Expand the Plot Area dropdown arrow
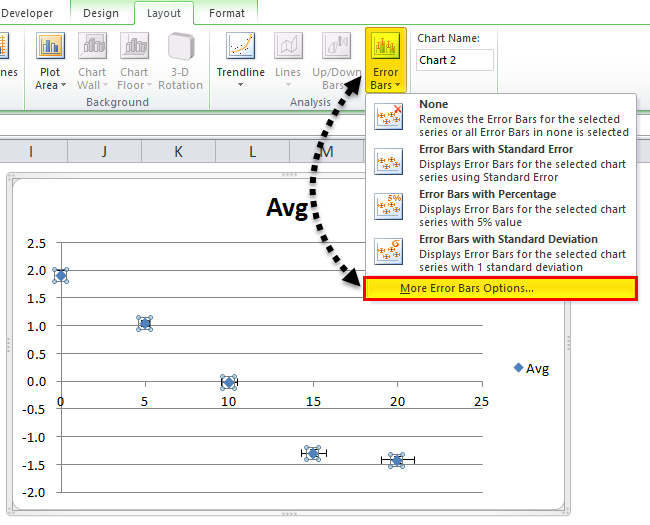650x525 pixels. pos(63,85)
